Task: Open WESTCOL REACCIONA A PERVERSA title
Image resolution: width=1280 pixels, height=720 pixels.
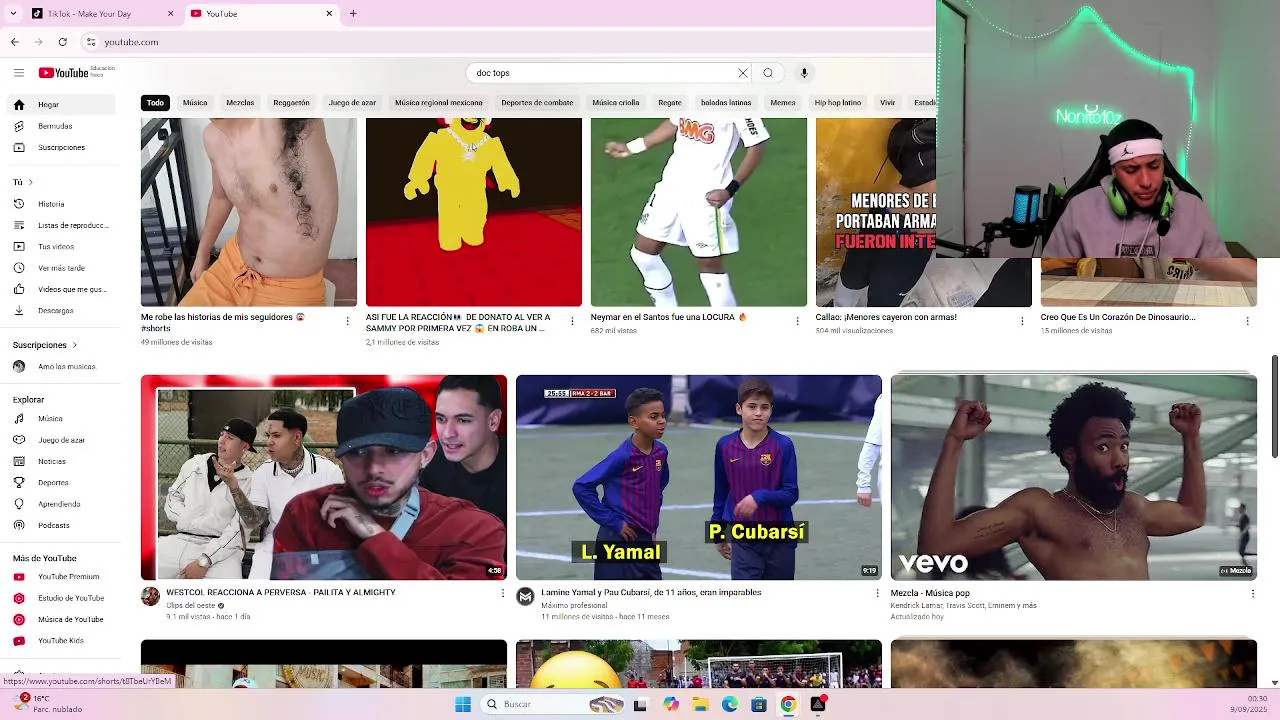Action: [281, 593]
